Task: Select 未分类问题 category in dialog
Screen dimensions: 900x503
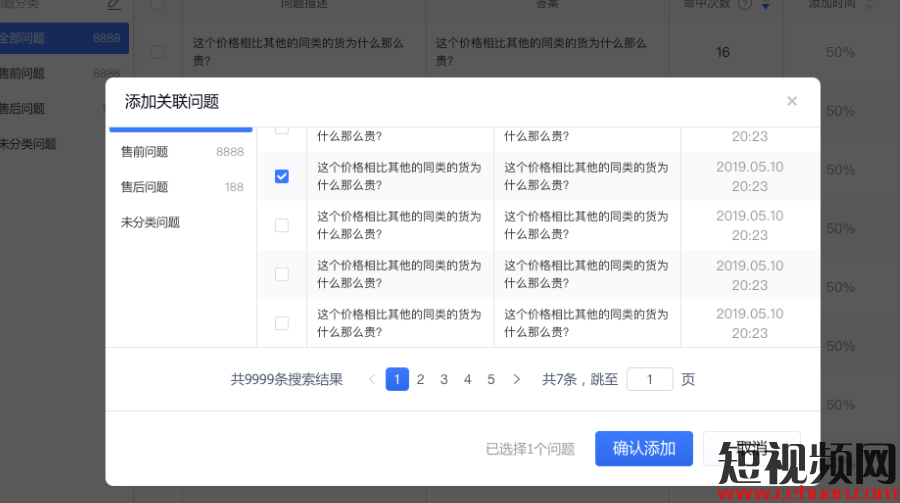Action: tap(151, 222)
